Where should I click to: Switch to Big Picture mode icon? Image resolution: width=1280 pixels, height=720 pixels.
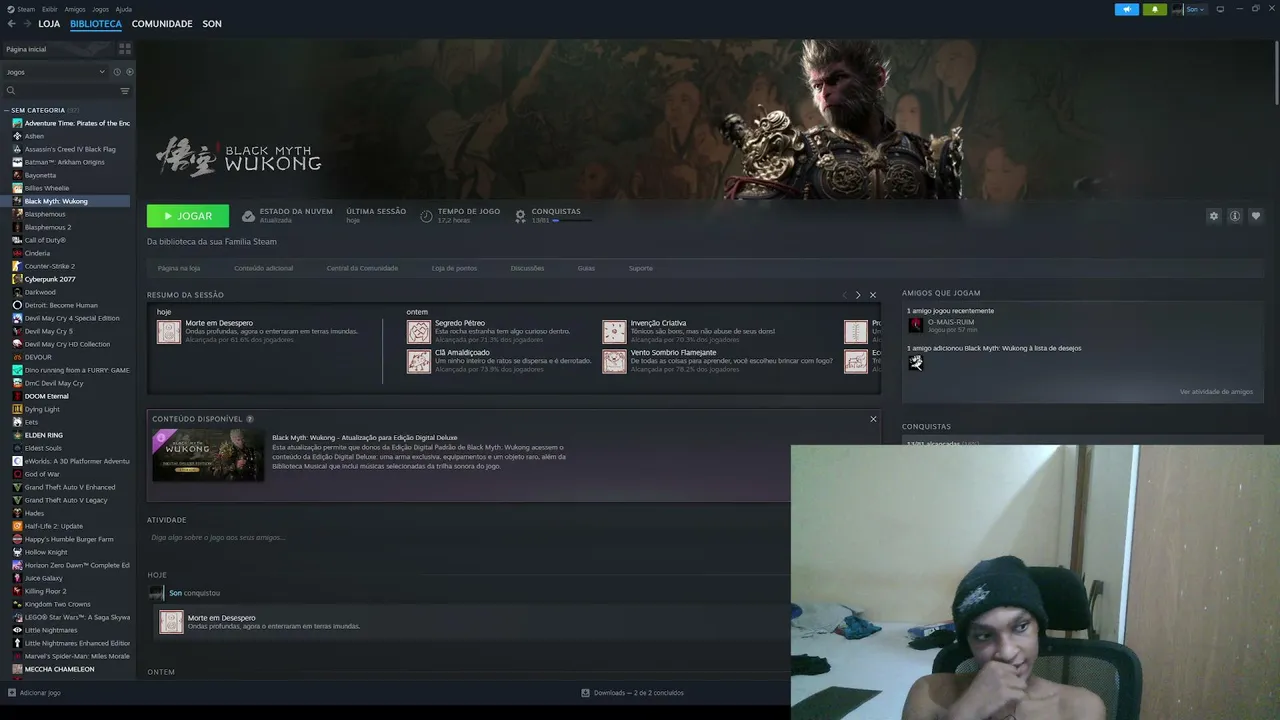tap(1220, 9)
